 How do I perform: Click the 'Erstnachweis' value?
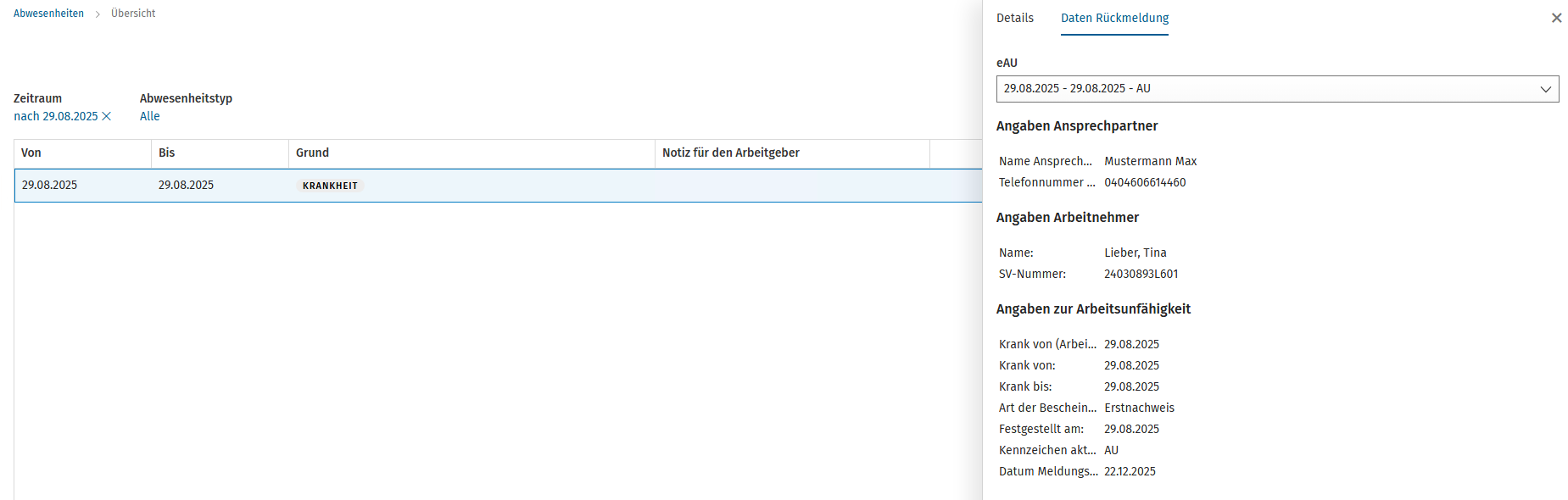1139,408
